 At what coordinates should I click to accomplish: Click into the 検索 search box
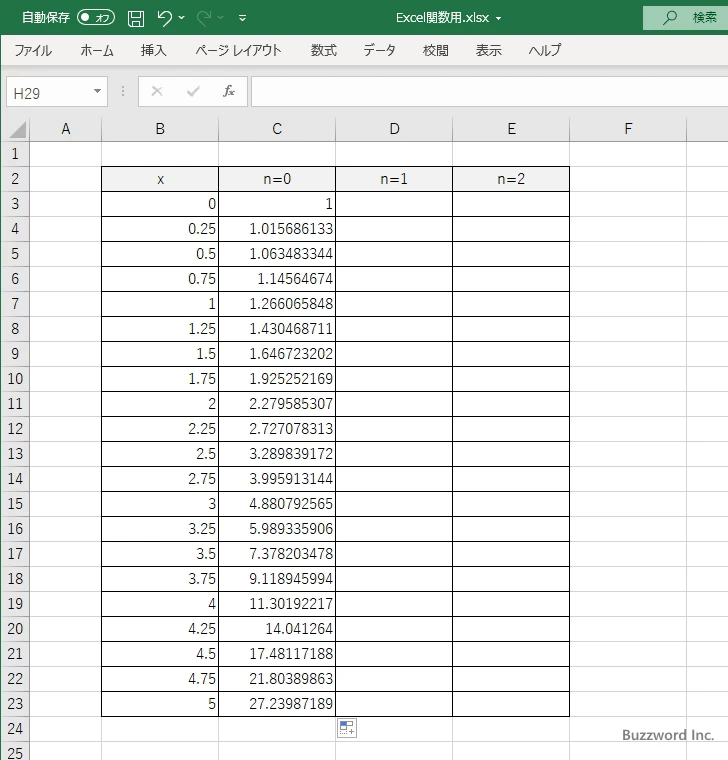[x=685, y=17]
